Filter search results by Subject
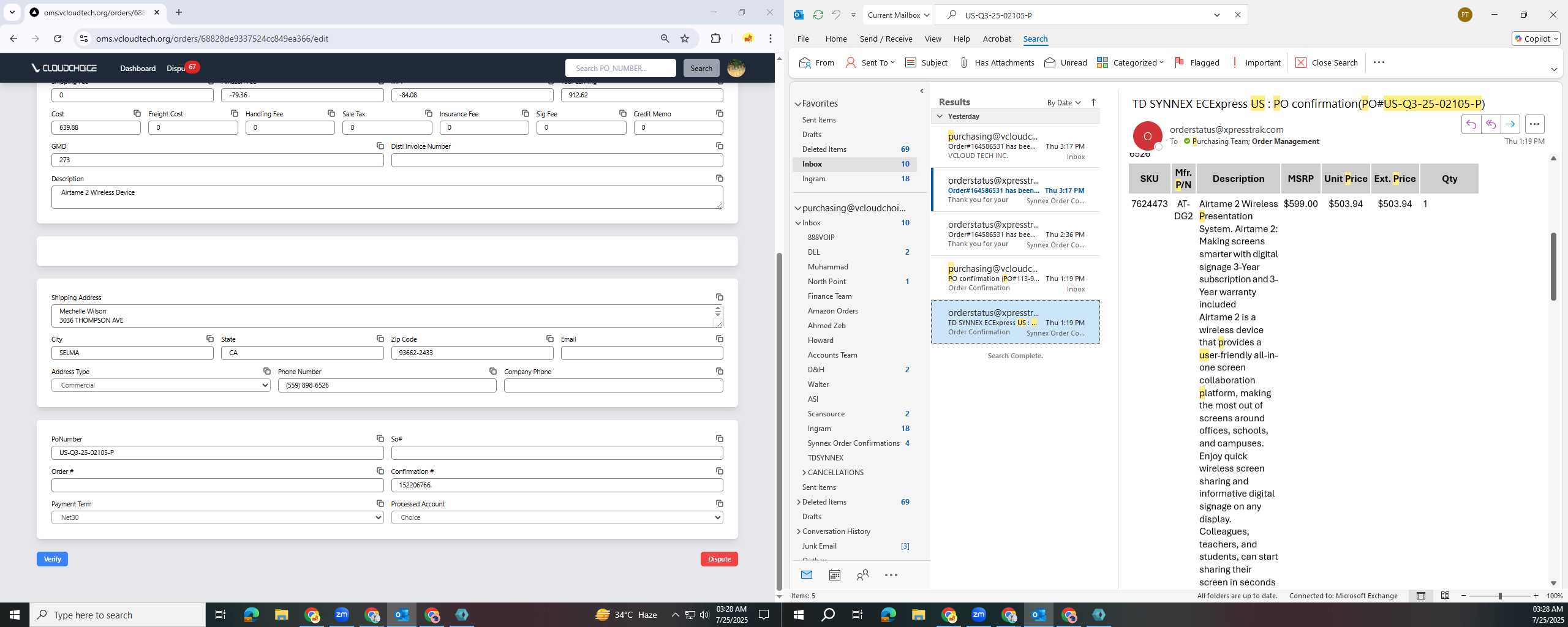 tap(926, 62)
